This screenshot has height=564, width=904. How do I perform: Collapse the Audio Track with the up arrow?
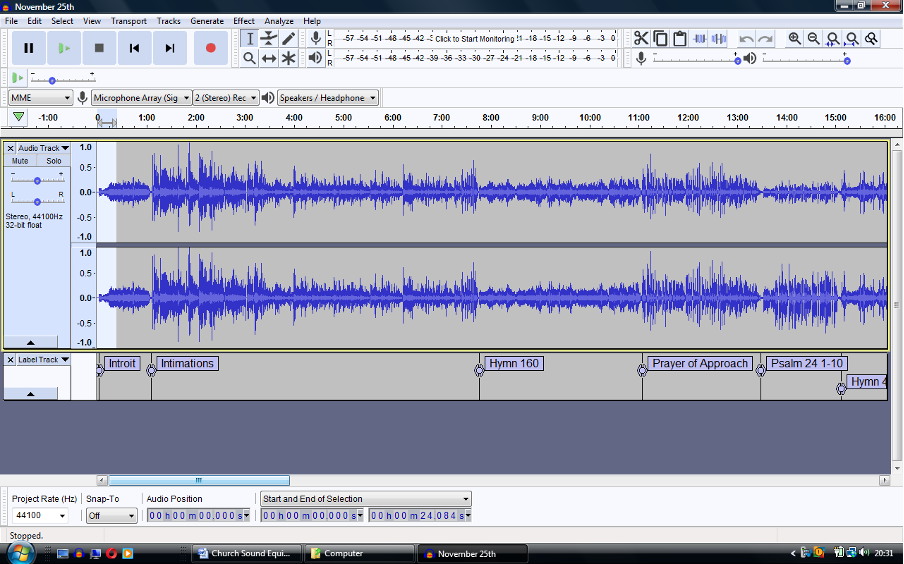(x=31, y=342)
